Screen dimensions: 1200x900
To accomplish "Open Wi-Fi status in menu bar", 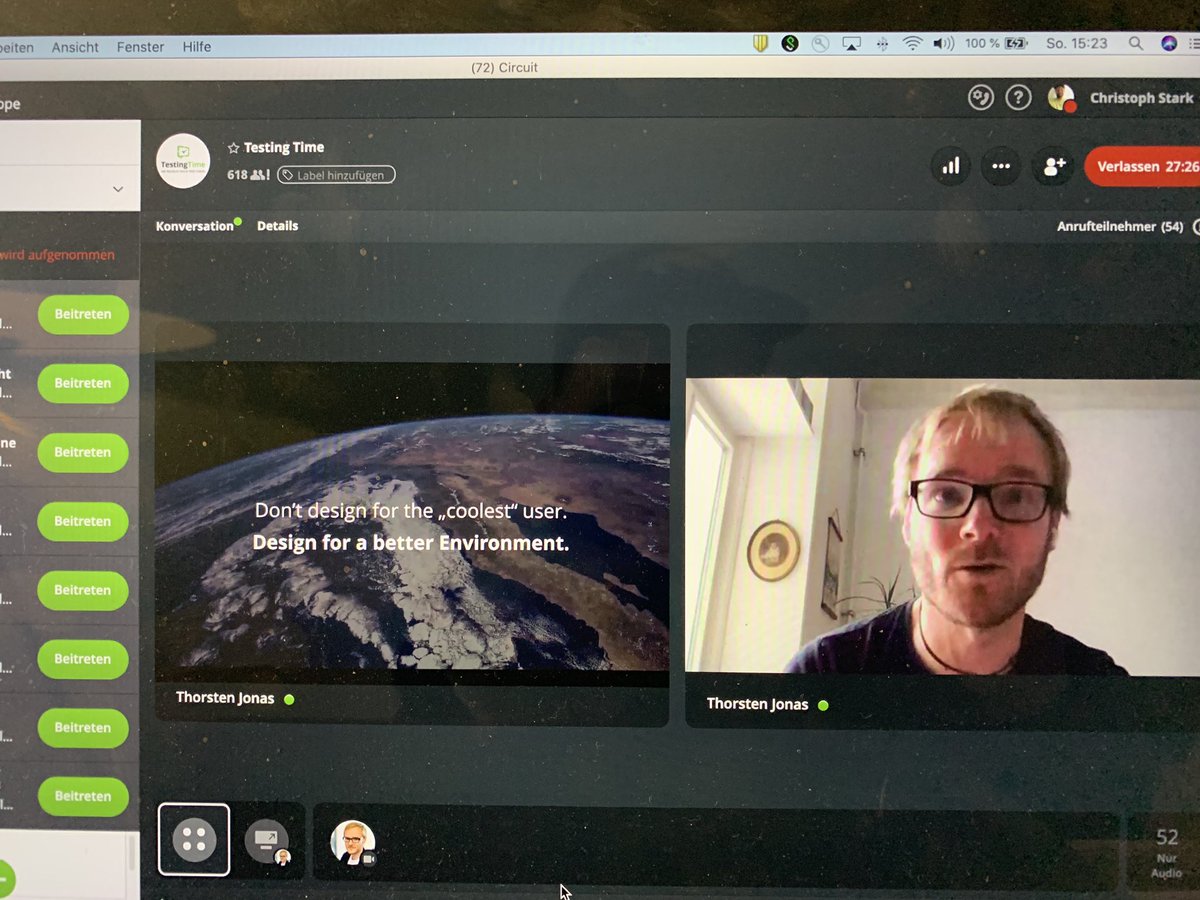I will (912, 44).
